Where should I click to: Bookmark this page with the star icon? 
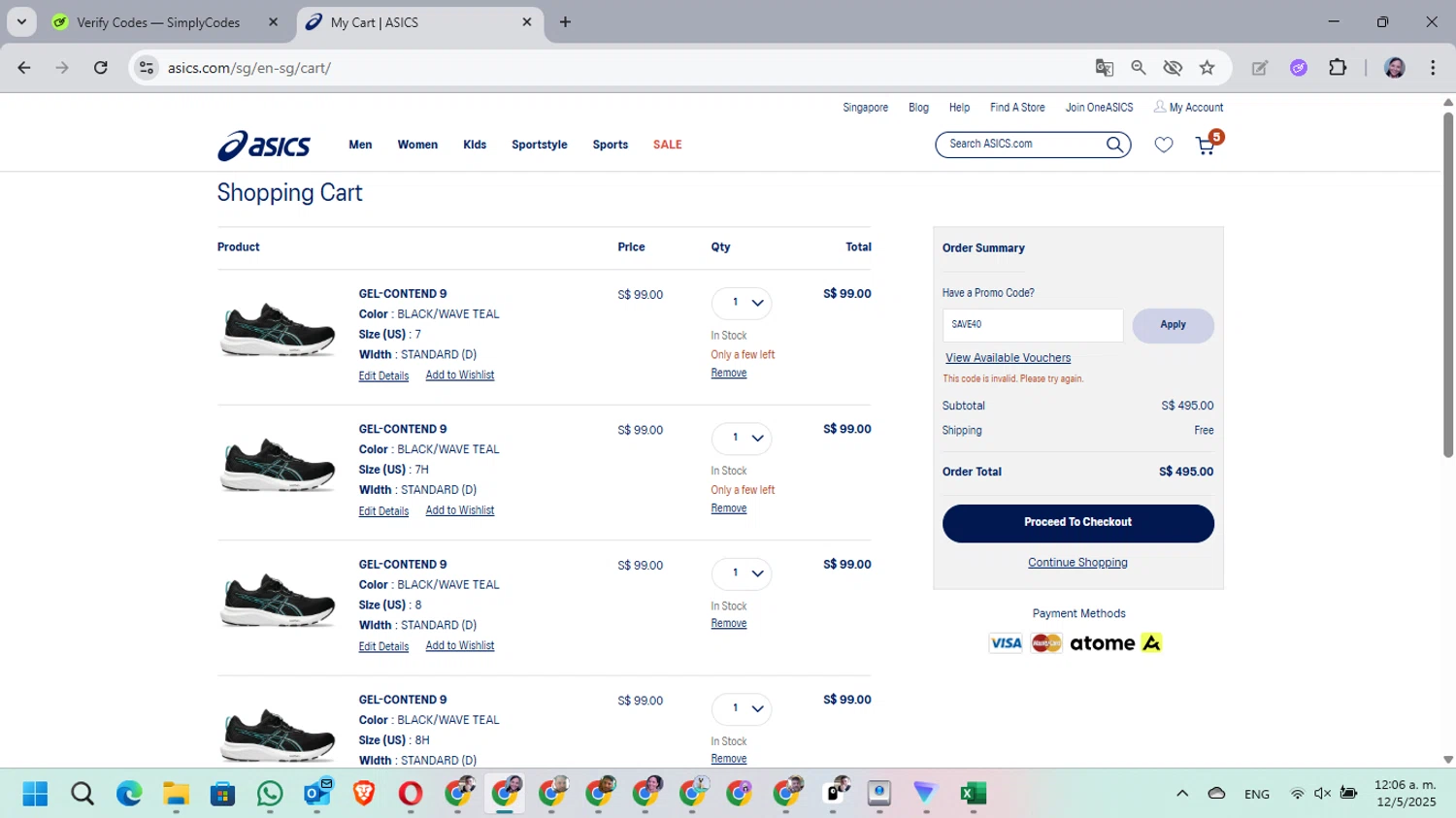pyautogui.click(x=1207, y=68)
